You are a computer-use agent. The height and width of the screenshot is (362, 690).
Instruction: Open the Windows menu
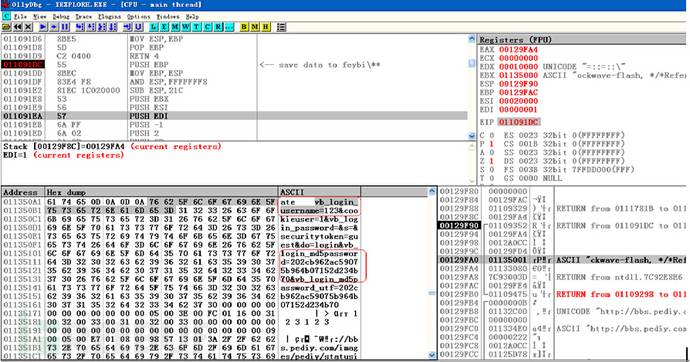(168, 16)
